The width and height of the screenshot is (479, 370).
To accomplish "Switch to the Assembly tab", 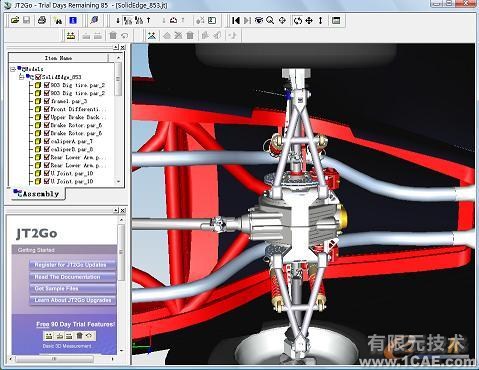I will (37, 194).
